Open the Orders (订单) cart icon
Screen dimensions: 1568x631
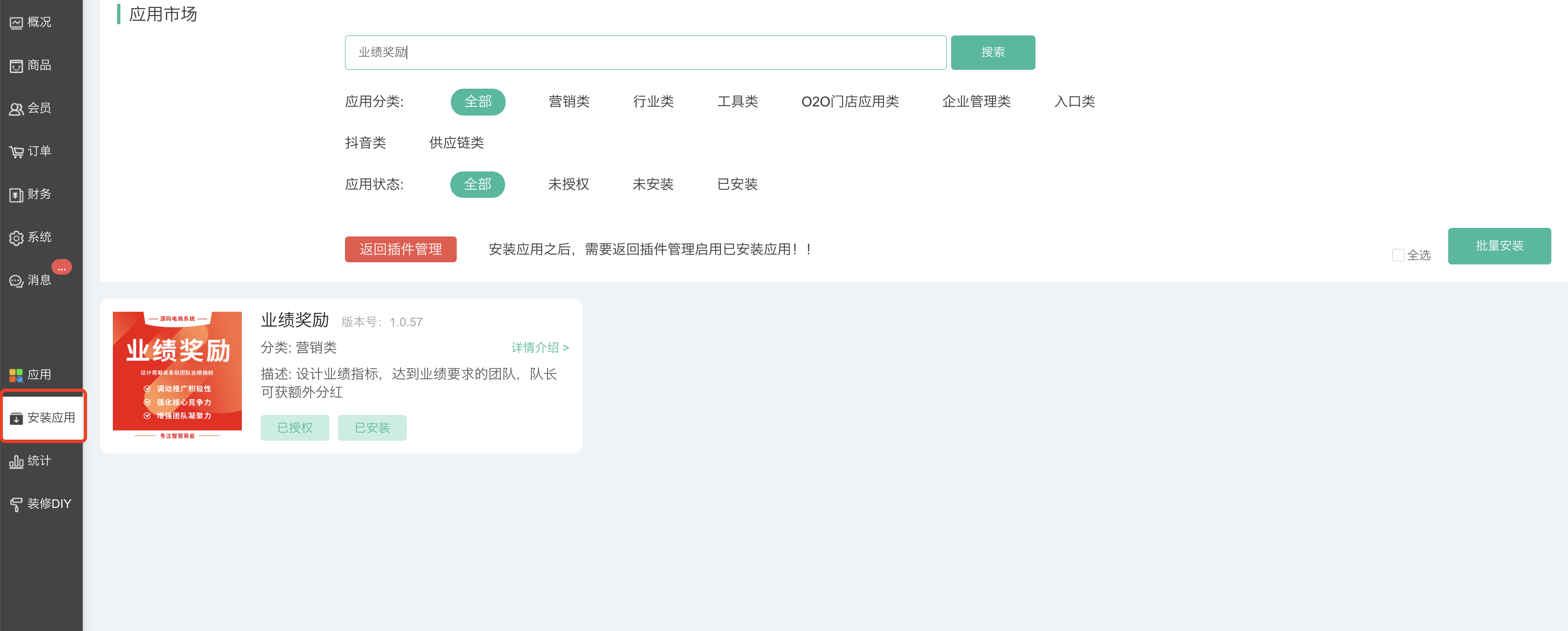(x=17, y=152)
